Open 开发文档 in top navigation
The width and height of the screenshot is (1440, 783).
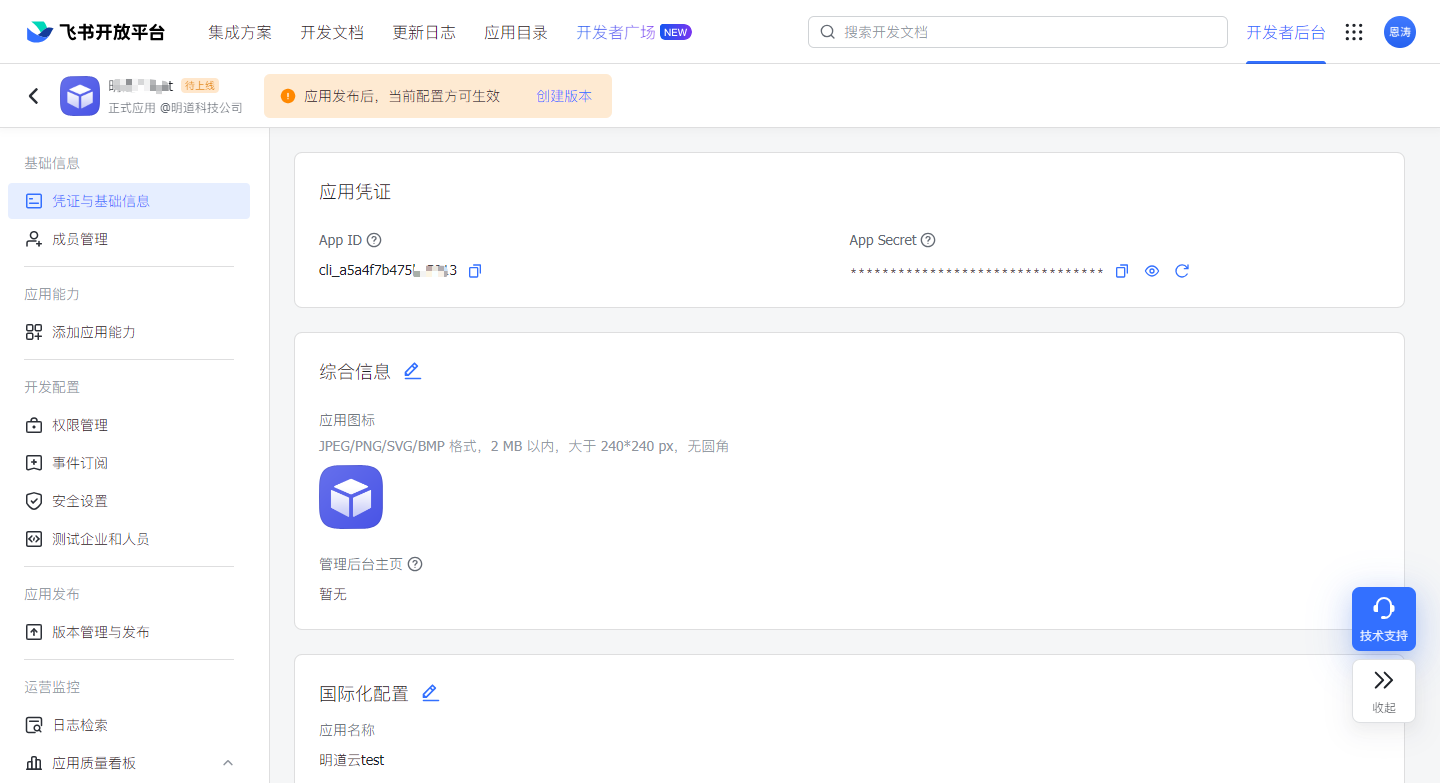coord(332,32)
